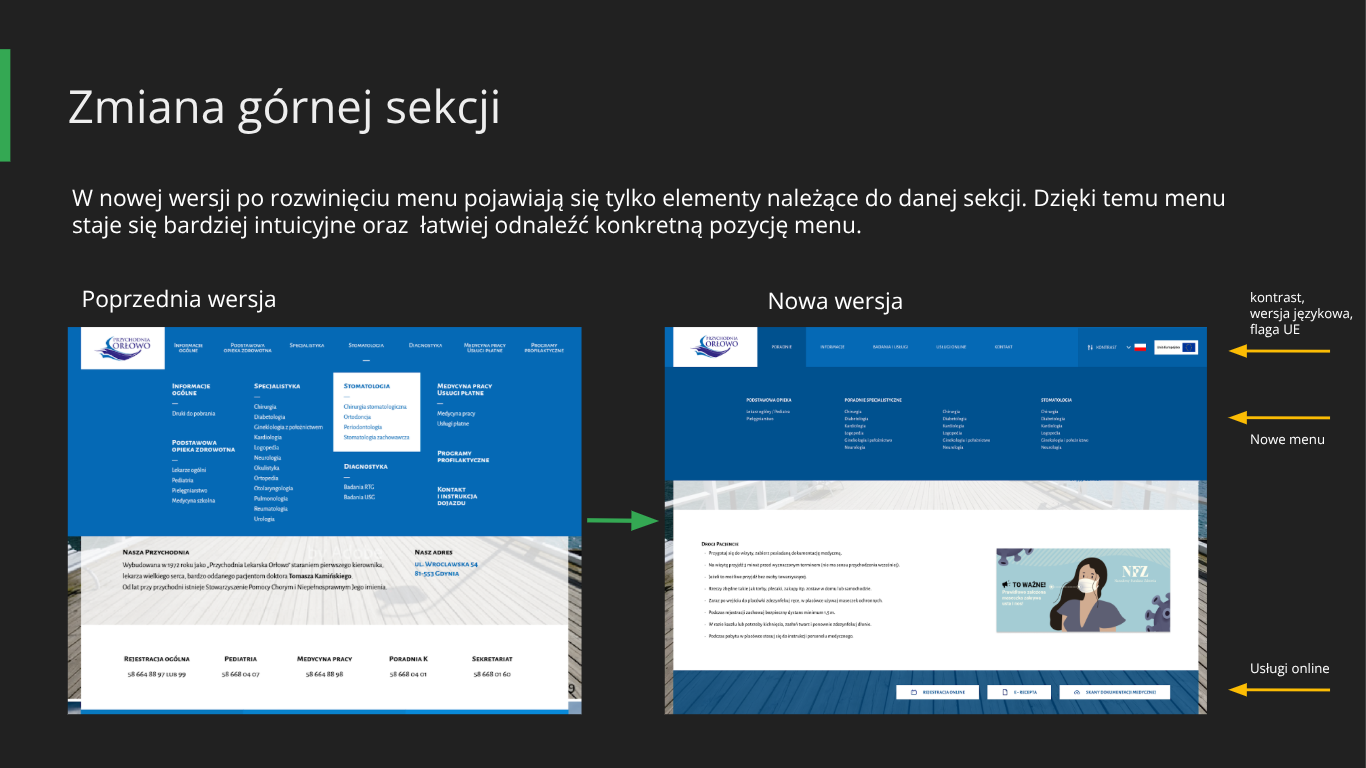1366x768 pixels.
Task: Click the Rejestracja Online button
Action: 936,692
